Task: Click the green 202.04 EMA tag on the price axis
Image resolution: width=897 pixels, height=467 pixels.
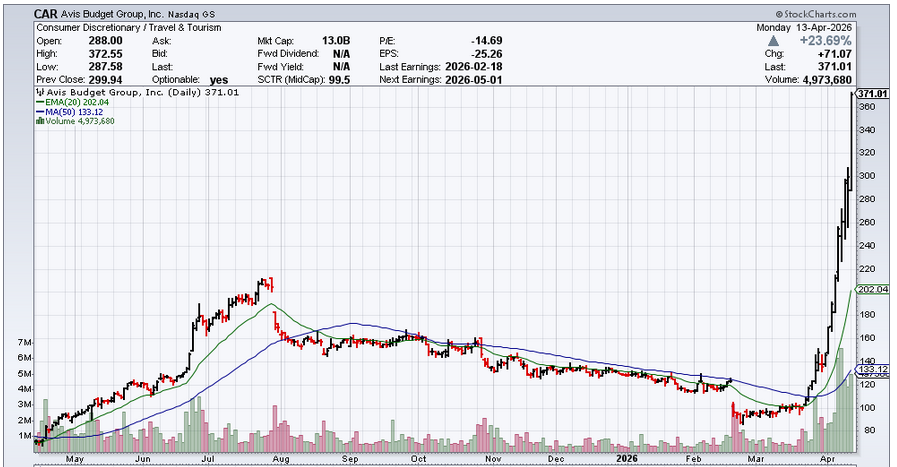Action: (873, 290)
